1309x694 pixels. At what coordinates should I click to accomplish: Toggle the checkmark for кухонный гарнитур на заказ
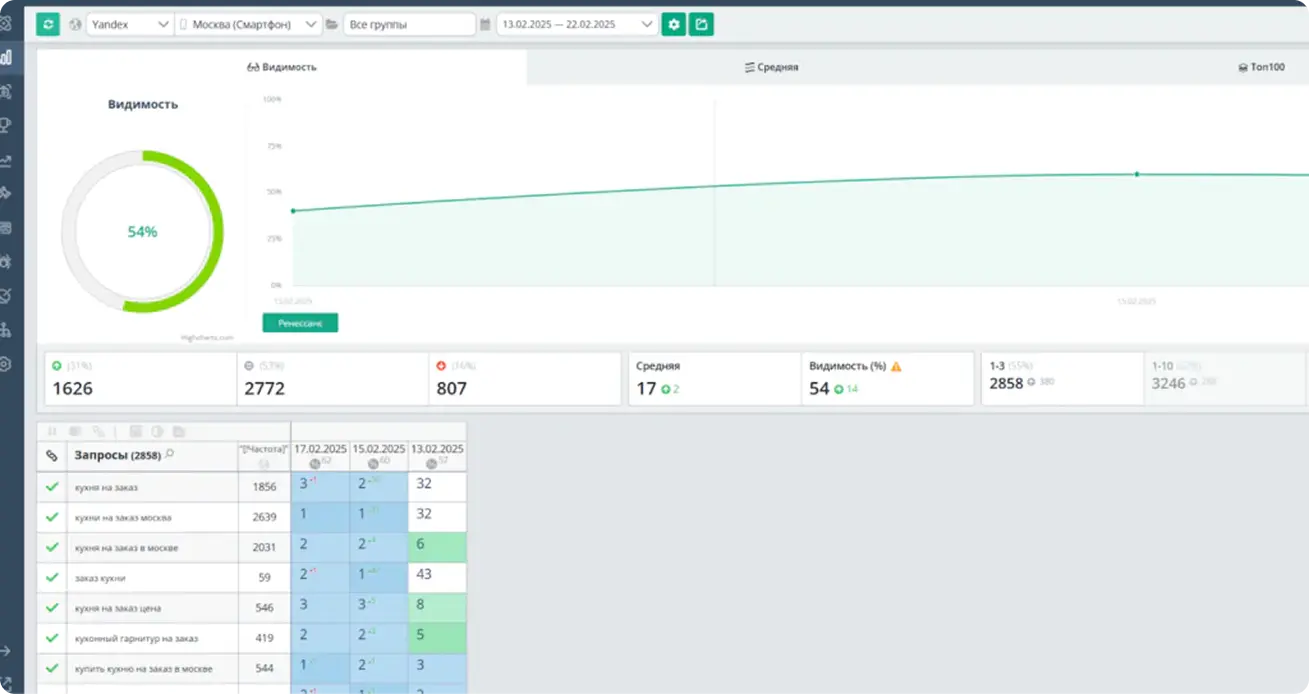click(52, 638)
